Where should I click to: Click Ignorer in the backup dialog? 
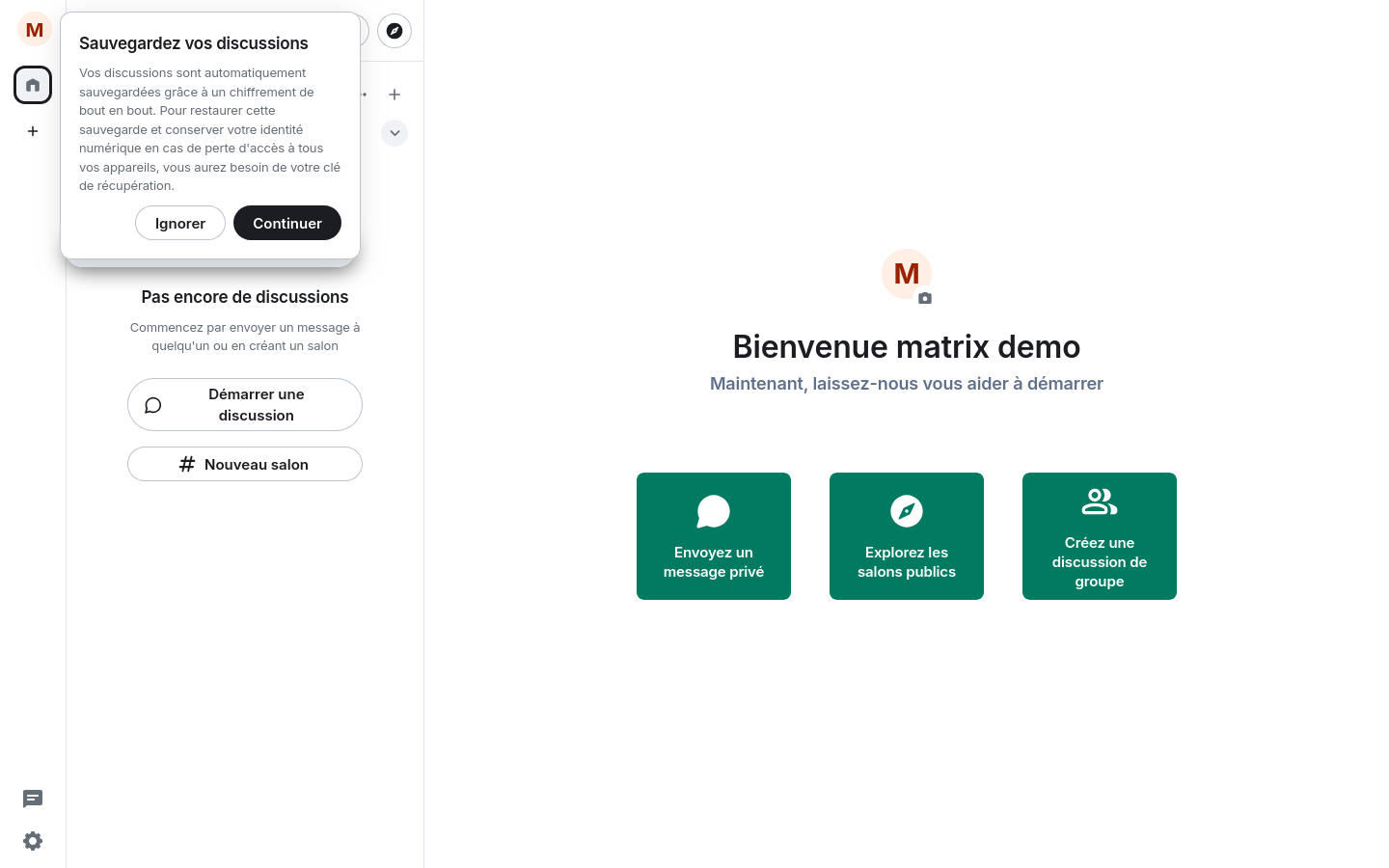[x=180, y=223]
